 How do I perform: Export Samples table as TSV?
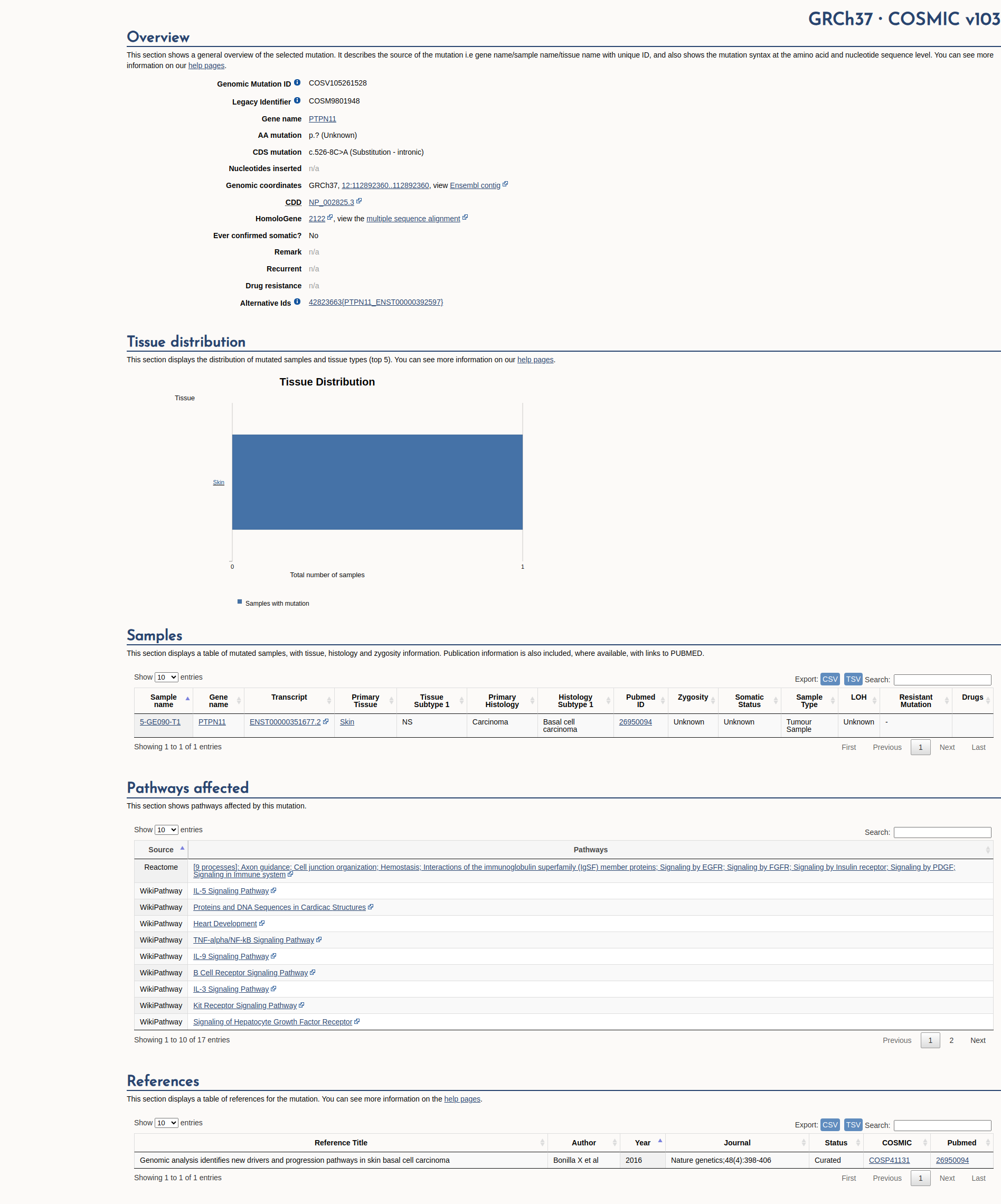click(x=853, y=679)
